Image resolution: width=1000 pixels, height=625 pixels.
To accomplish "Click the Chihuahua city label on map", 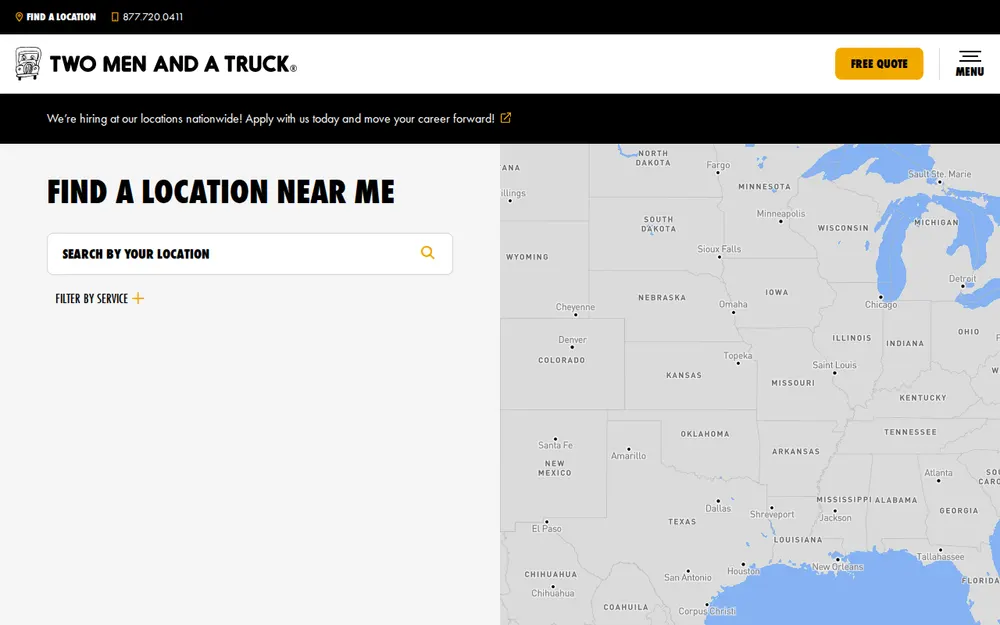I will coord(553,593).
